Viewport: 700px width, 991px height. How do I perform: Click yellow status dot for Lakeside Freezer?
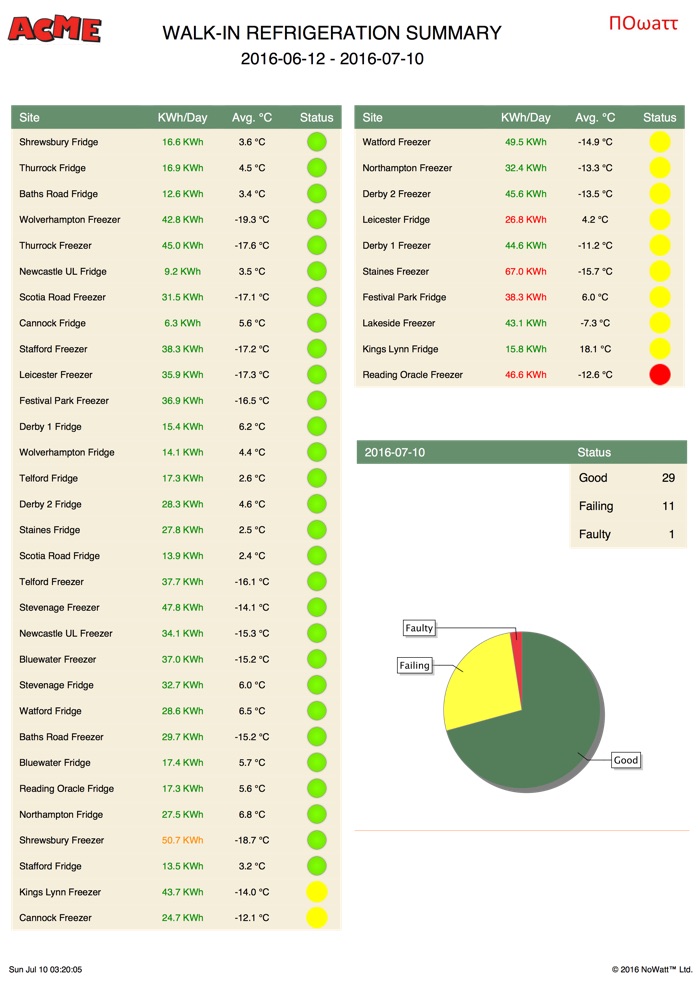pos(659,323)
